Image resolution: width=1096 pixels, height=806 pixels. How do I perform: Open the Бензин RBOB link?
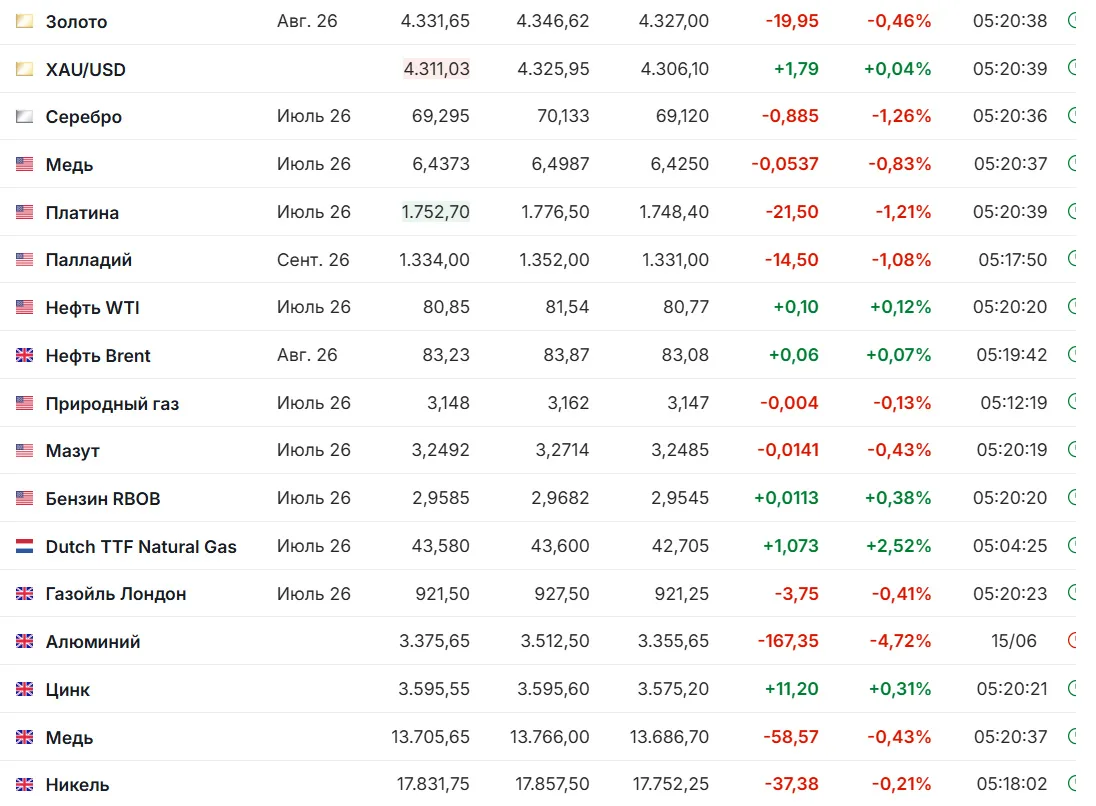pos(103,498)
